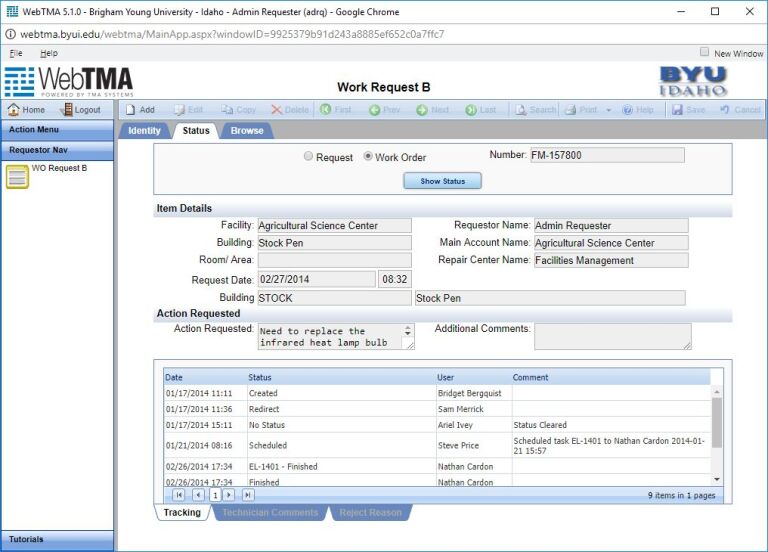Viewport: 768px width, 552px height.
Task: Select the Request radio button
Action: pyautogui.click(x=308, y=156)
